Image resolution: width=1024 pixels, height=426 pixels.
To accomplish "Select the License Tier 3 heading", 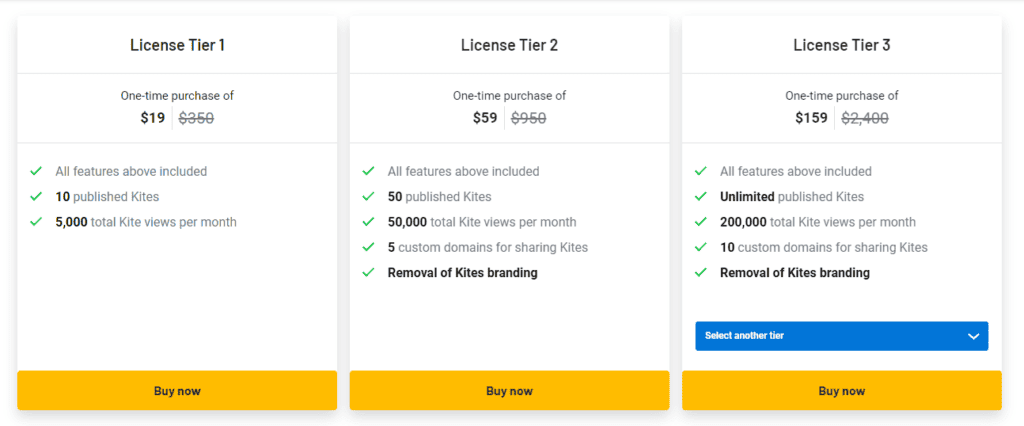I will [841, 45].
